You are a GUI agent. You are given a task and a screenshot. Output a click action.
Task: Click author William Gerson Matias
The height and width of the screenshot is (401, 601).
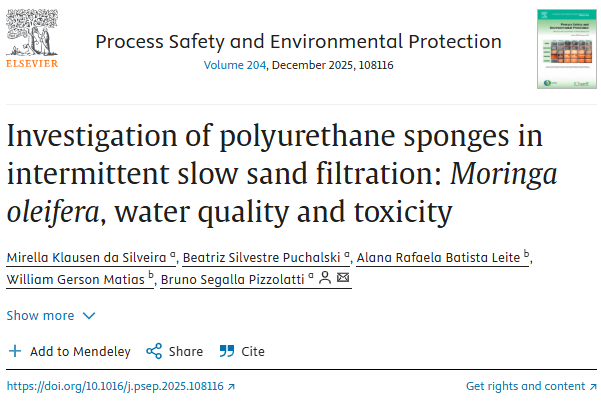(75, 278)
